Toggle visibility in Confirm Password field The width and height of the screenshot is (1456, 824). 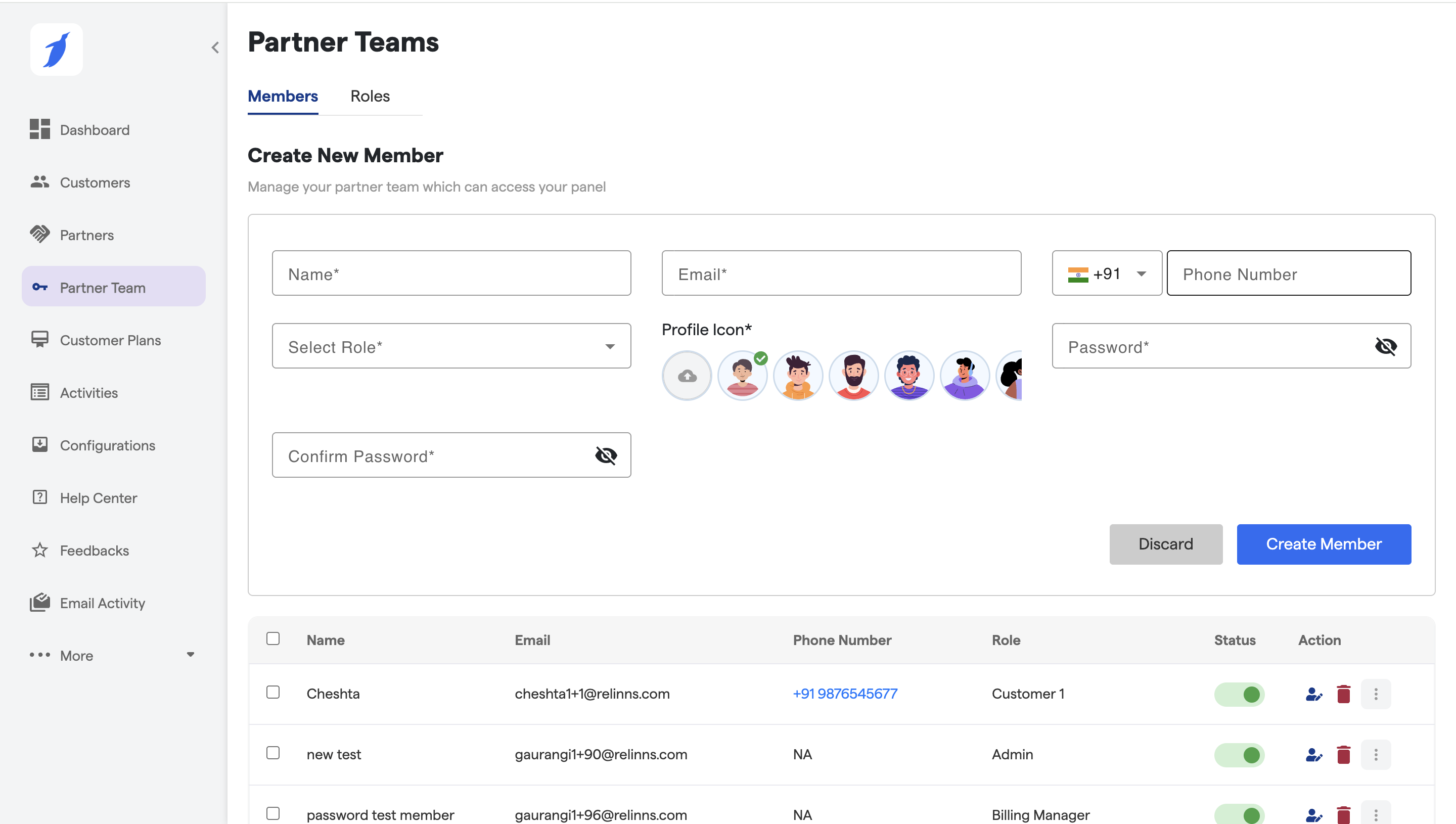(x=606, y=455)
